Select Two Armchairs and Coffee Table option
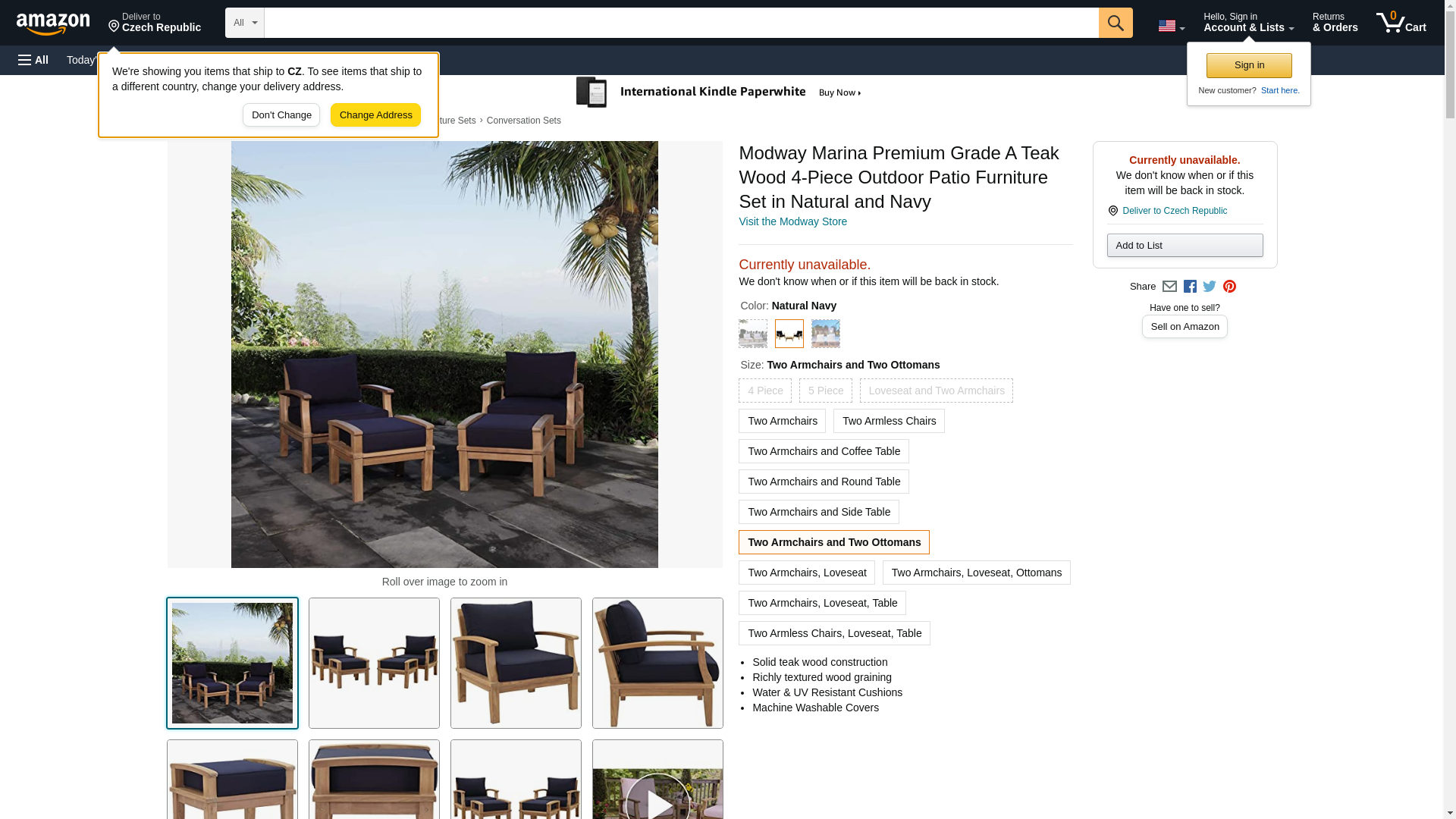 point(824,451)
